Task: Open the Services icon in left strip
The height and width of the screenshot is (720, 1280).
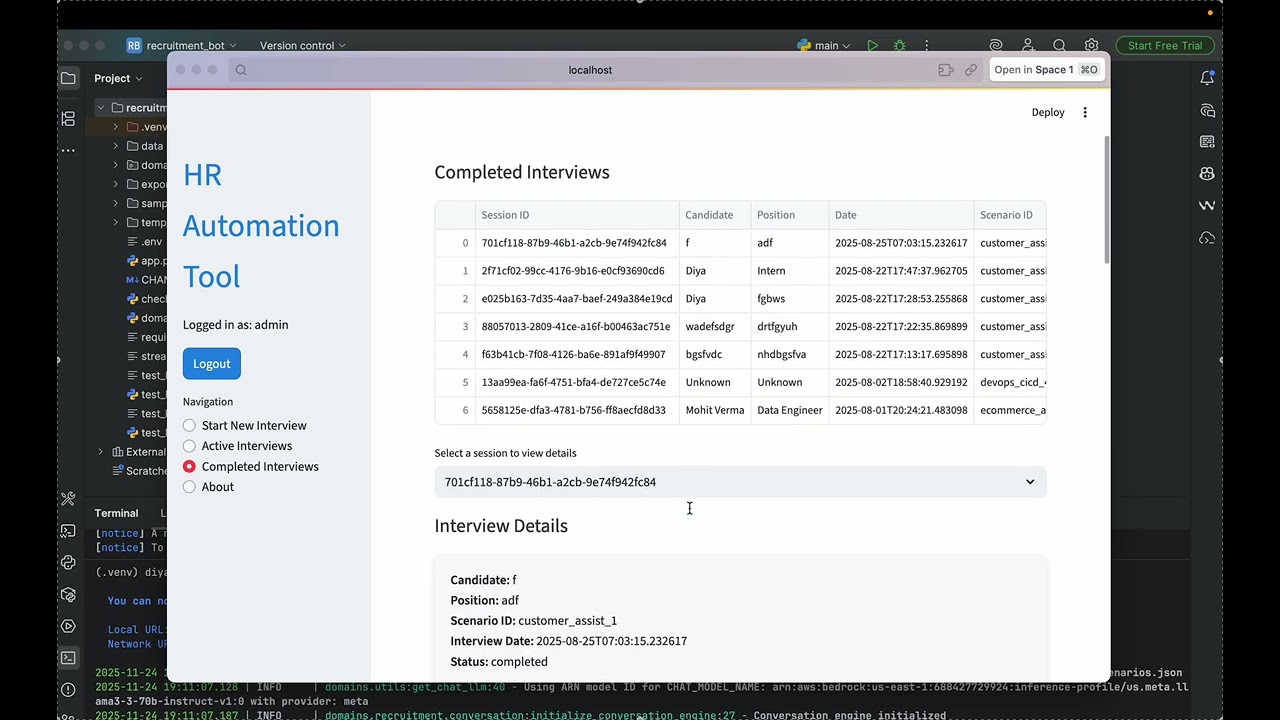Action: (x=68, y=626)
